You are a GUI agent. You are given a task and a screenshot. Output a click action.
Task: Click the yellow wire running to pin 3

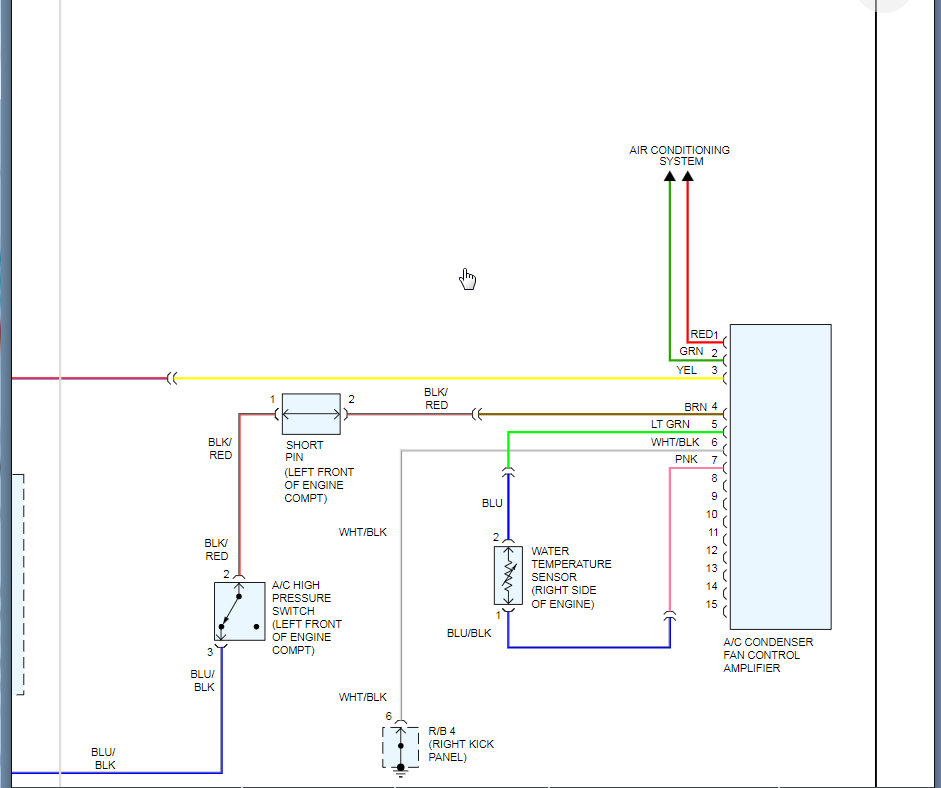click(450, 379)
